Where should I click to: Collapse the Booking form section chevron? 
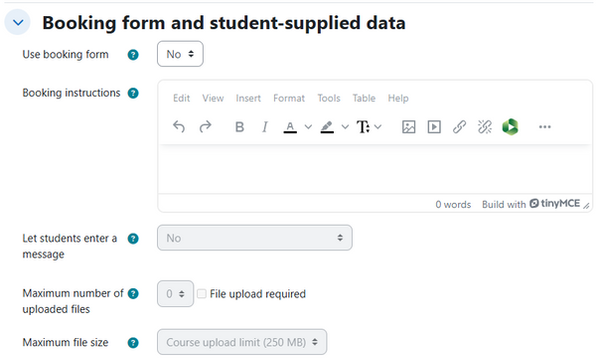click(18, 22)
